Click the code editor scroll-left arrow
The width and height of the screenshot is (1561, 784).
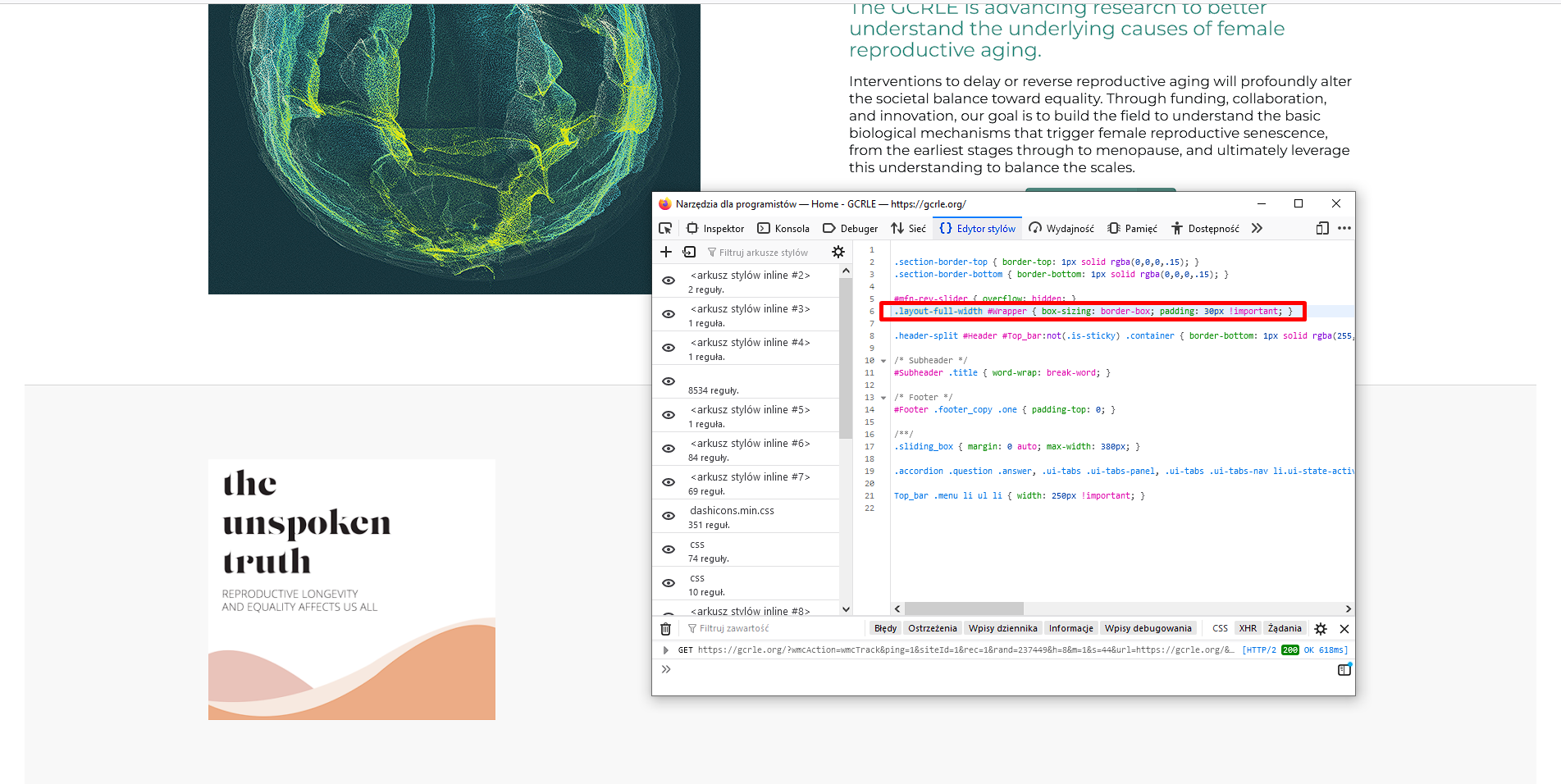pyautogui.click(x=897, y=609)
